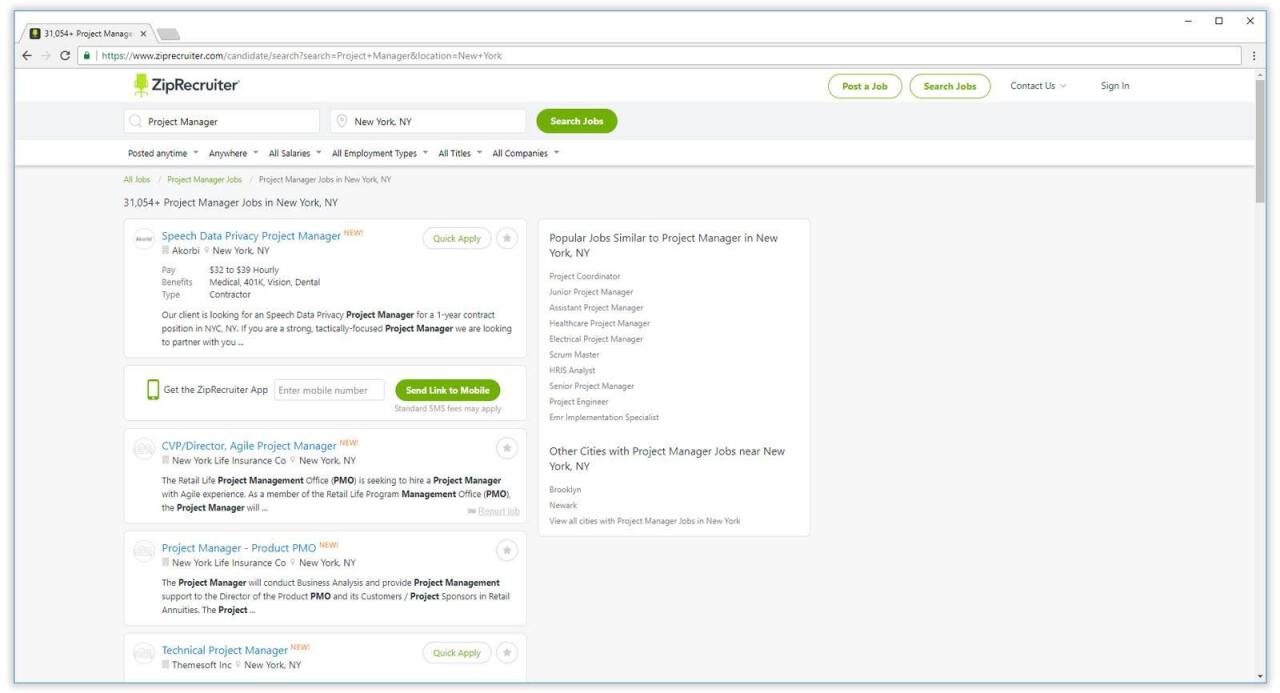Click the Project Manager Jobs breadcrumb link
Viewport: 1280px width, 693px height.
(x=205, y=180)
